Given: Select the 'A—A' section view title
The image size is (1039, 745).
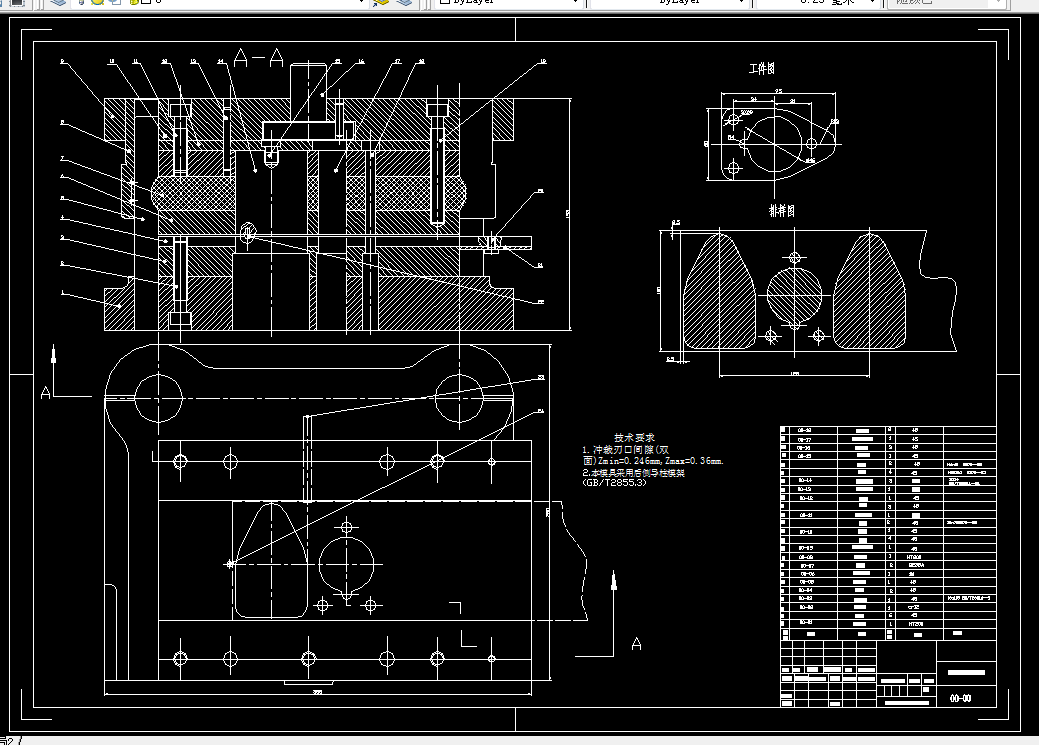Looking at the screenshot, I should point(258,58).
